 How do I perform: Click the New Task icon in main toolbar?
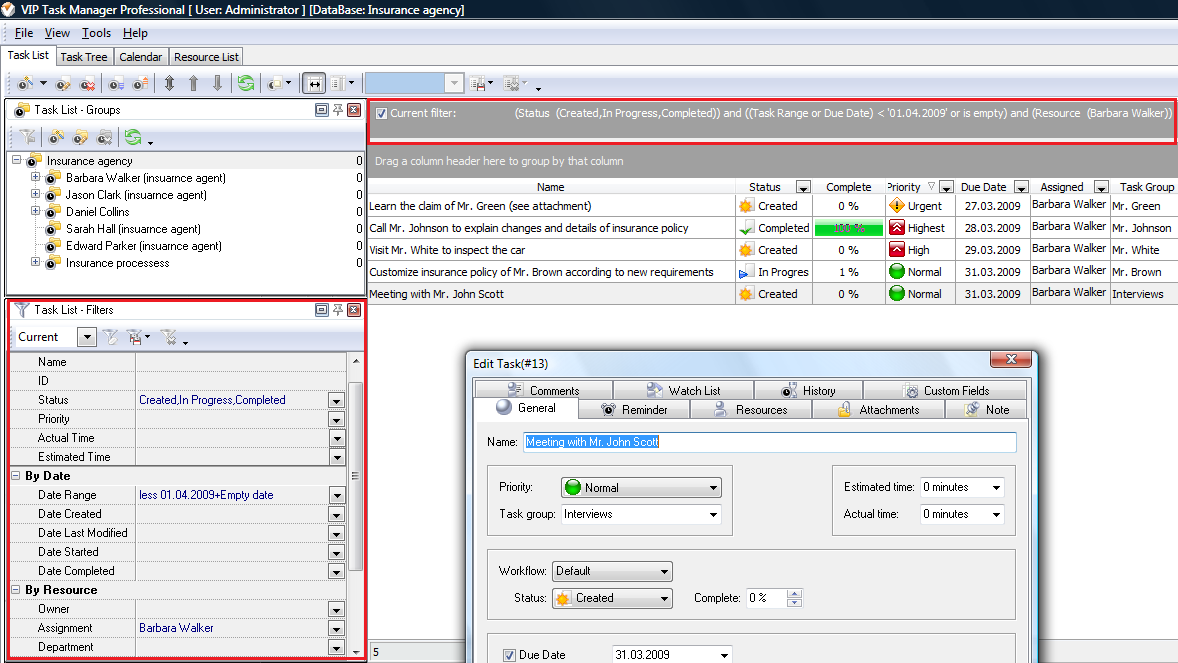coord(26,83)
